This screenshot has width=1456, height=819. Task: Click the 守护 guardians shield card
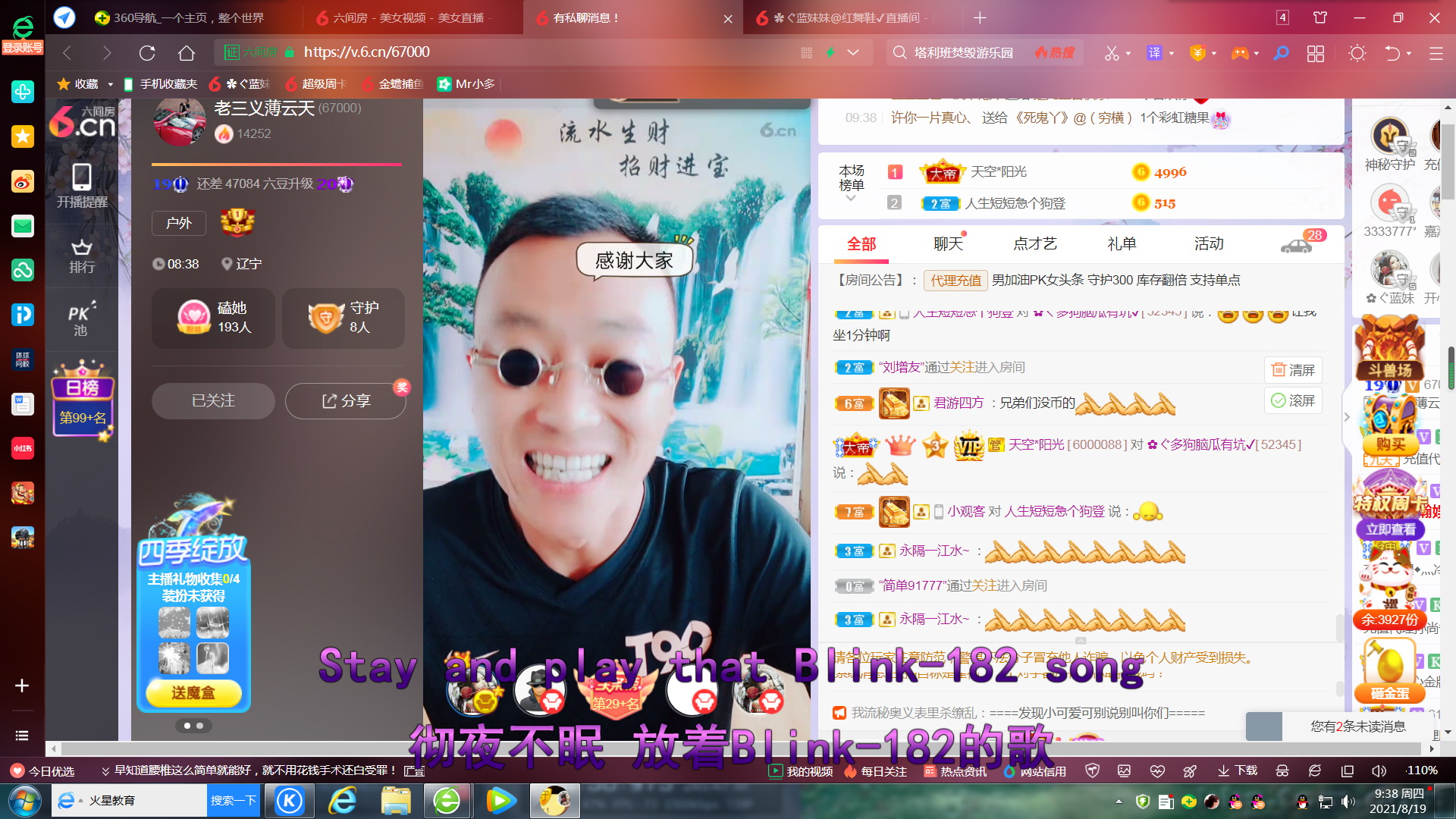(344, 318)
